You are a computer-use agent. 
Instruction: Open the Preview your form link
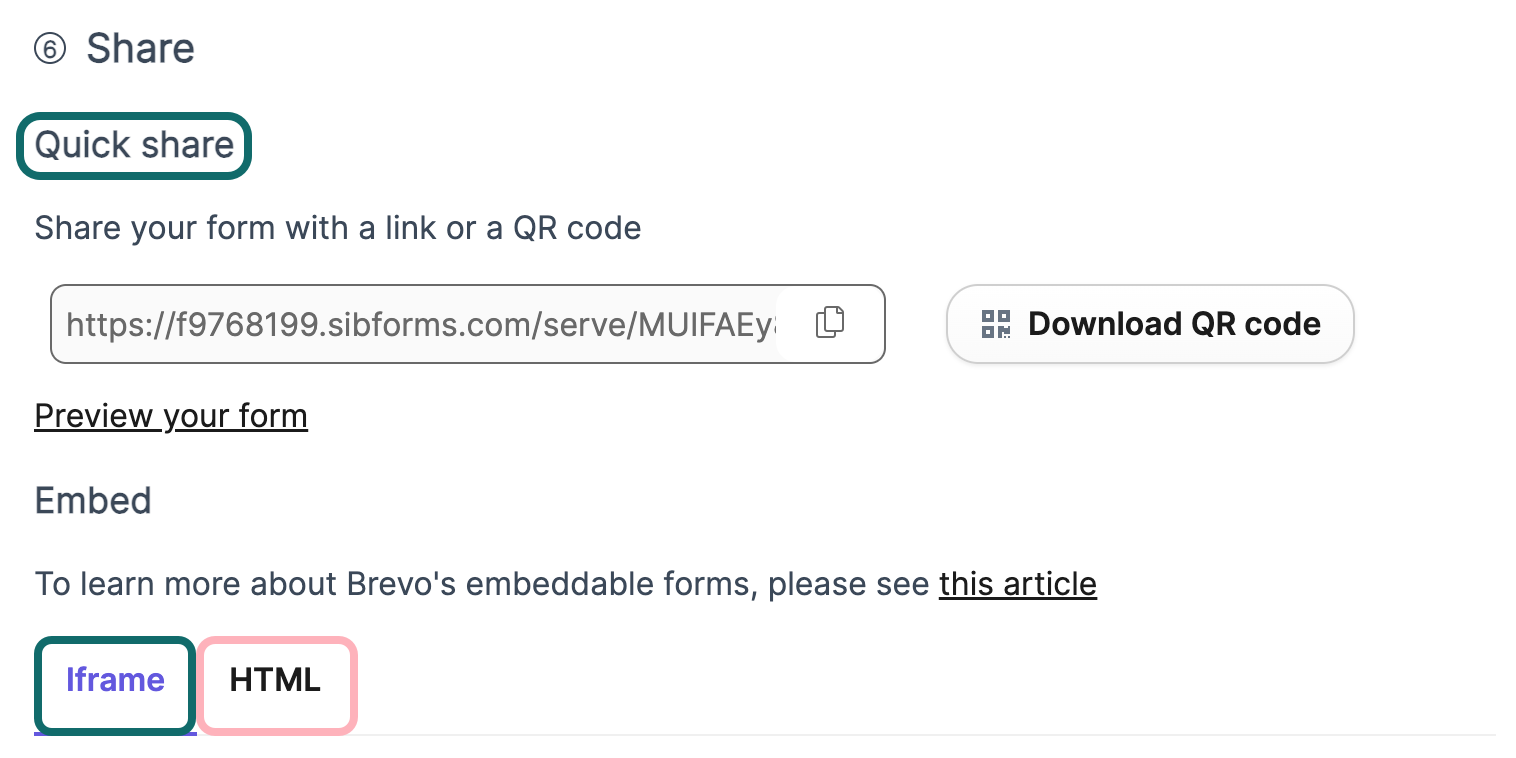tap(171, 416)
